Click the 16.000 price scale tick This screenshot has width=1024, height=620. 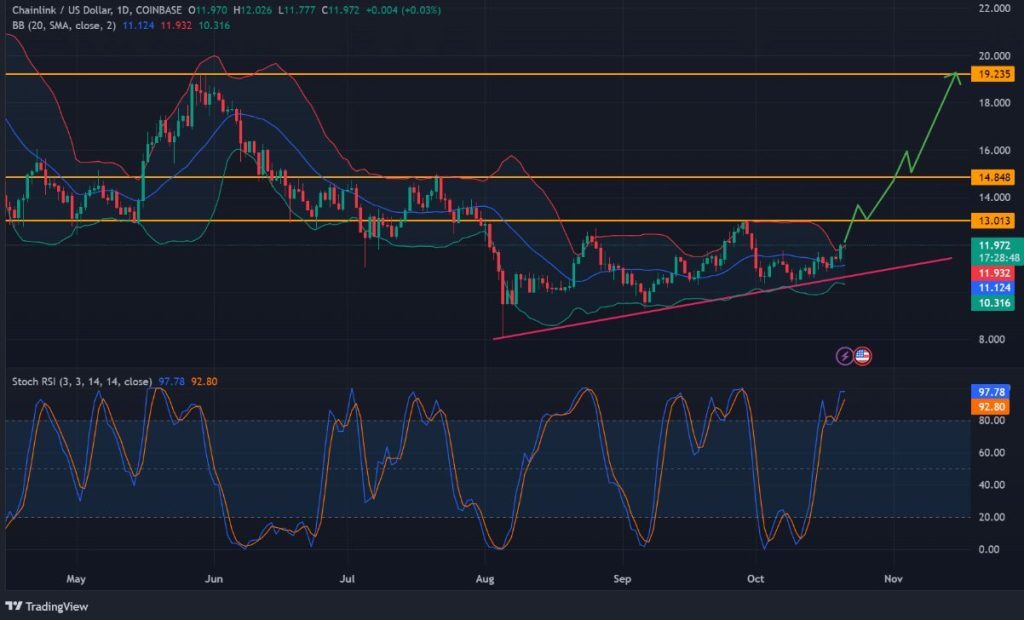994,150
